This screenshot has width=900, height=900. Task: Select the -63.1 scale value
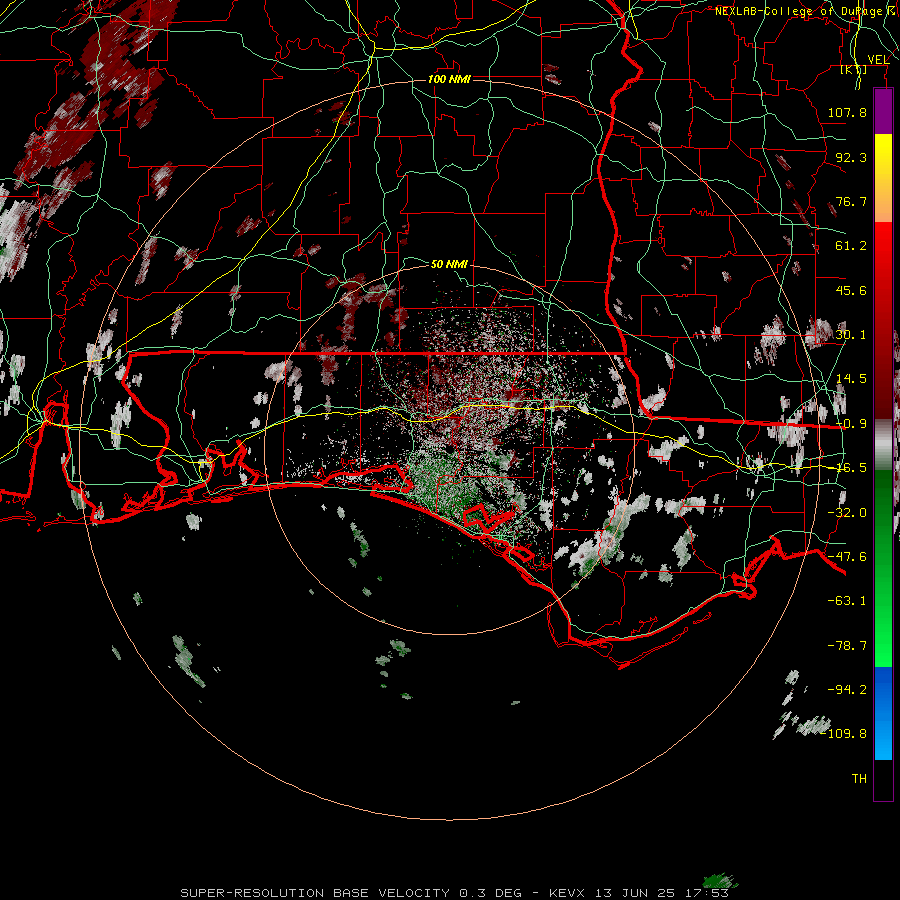point(847,601)
